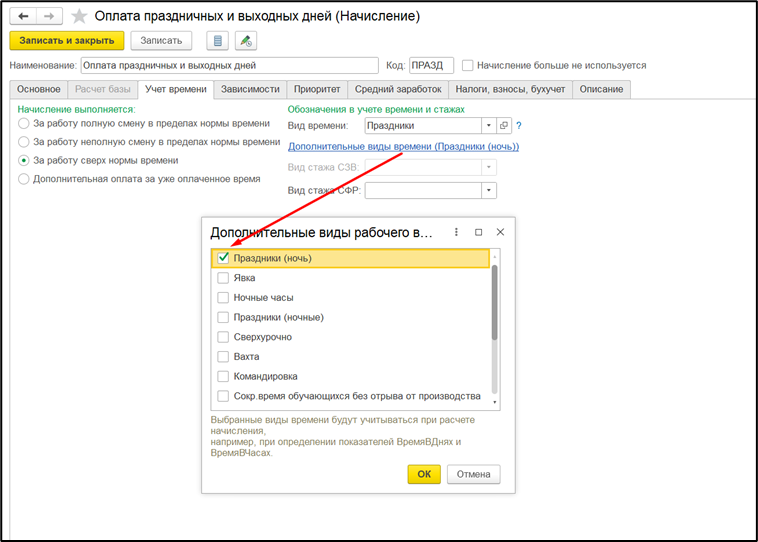Screen dimensions: 758x542
Task: Enable the Сверхурочно checkbox
Action: pyautogui.click(x=223, y=337)
